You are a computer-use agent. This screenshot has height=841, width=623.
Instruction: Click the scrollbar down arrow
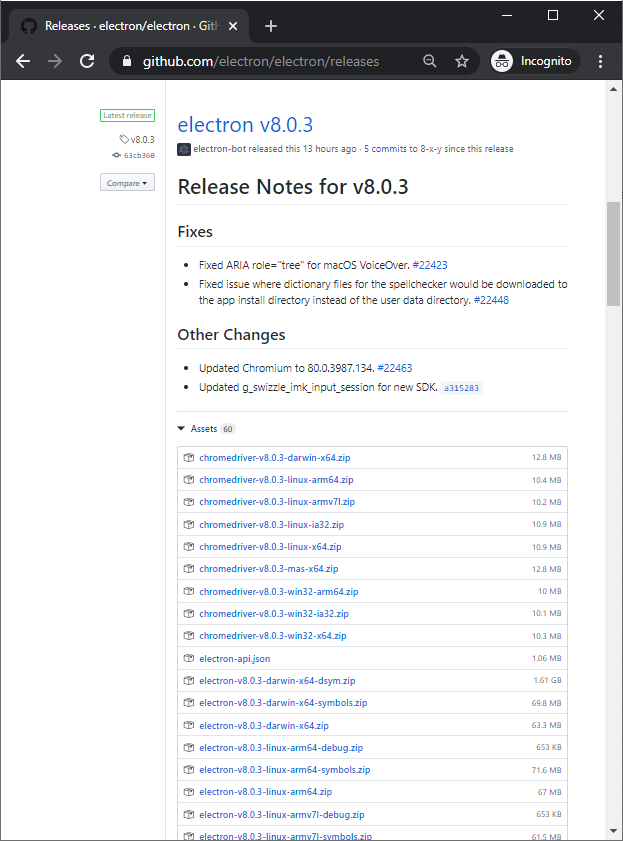[613, 831]
